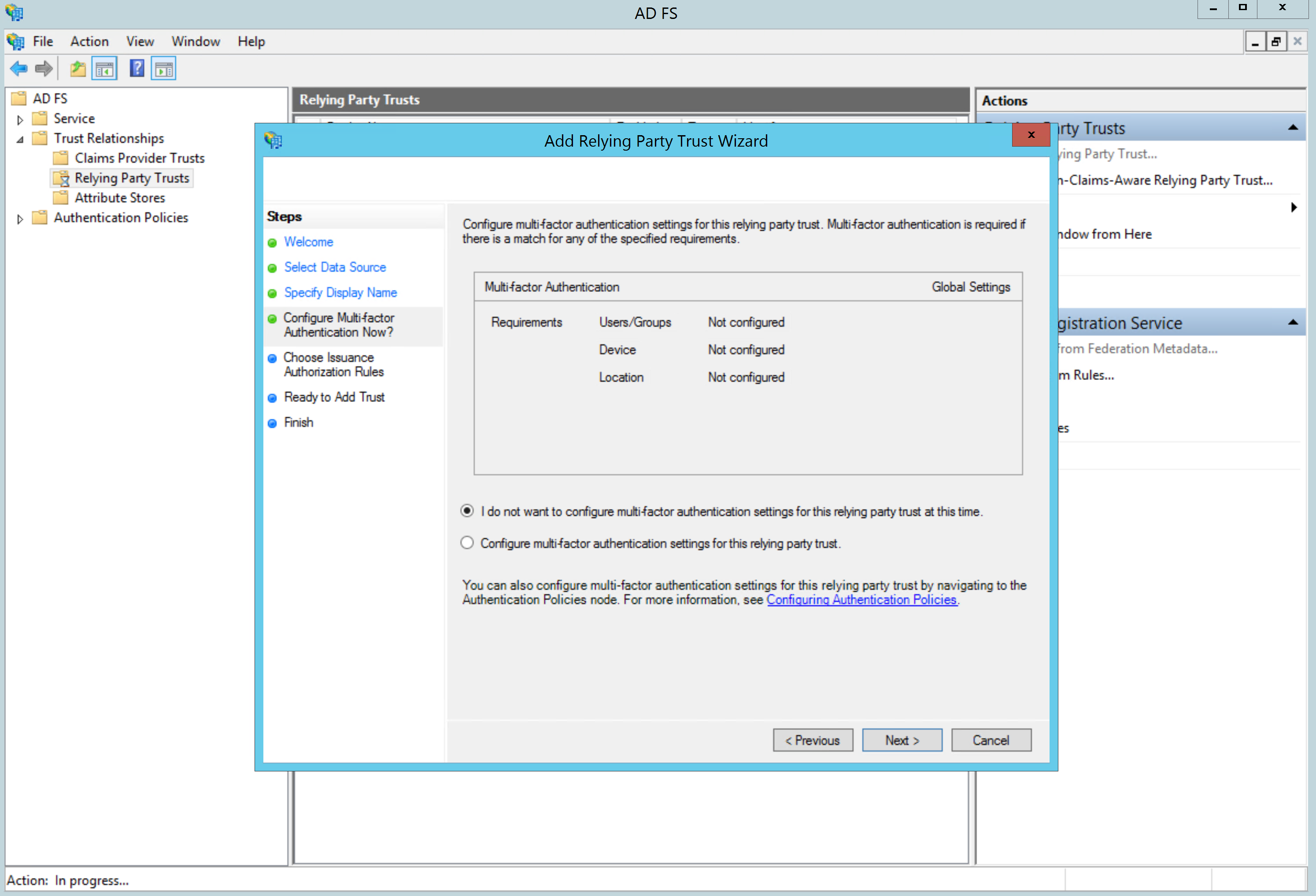
Task: Click the MMC icon beside File menu
Action: [15, 41]
